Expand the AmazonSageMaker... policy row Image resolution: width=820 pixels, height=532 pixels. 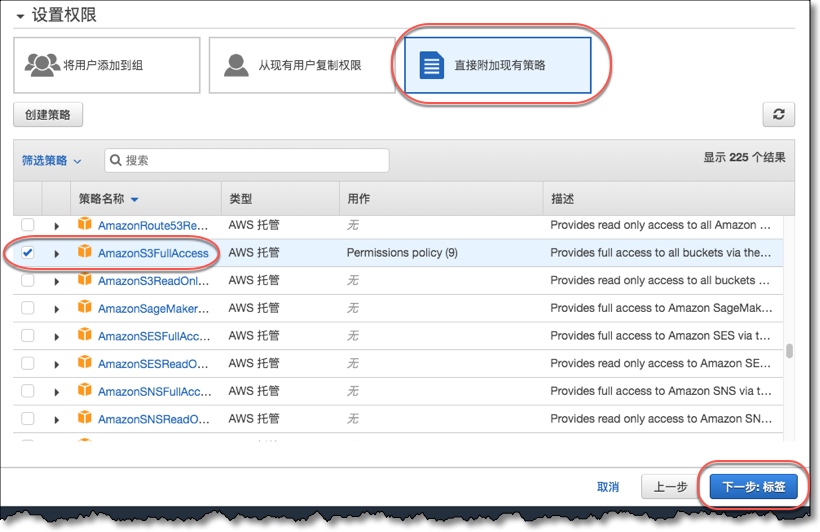click(x=56, y=309)
